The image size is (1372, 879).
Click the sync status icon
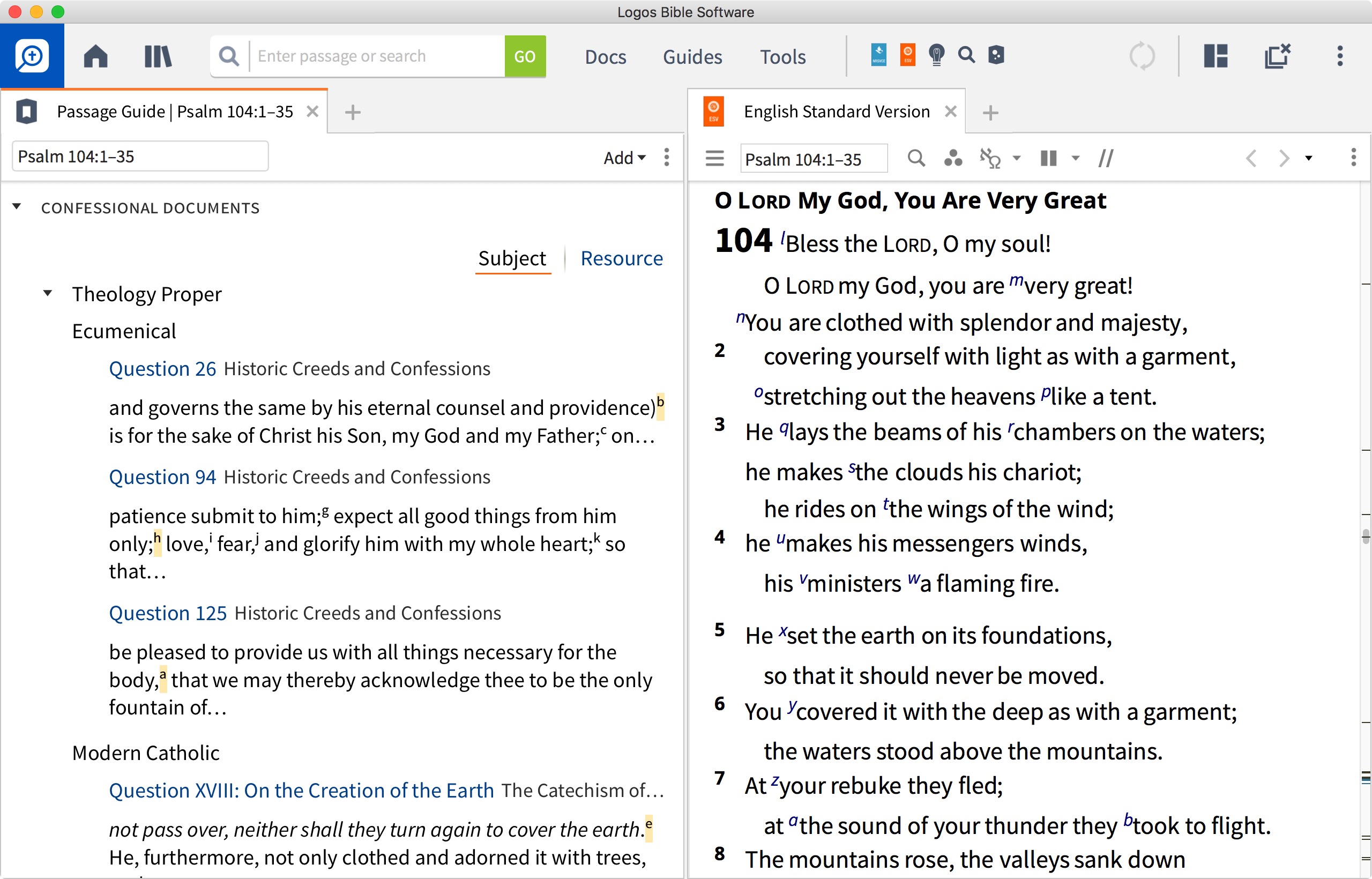click(x=1142, y=56)
